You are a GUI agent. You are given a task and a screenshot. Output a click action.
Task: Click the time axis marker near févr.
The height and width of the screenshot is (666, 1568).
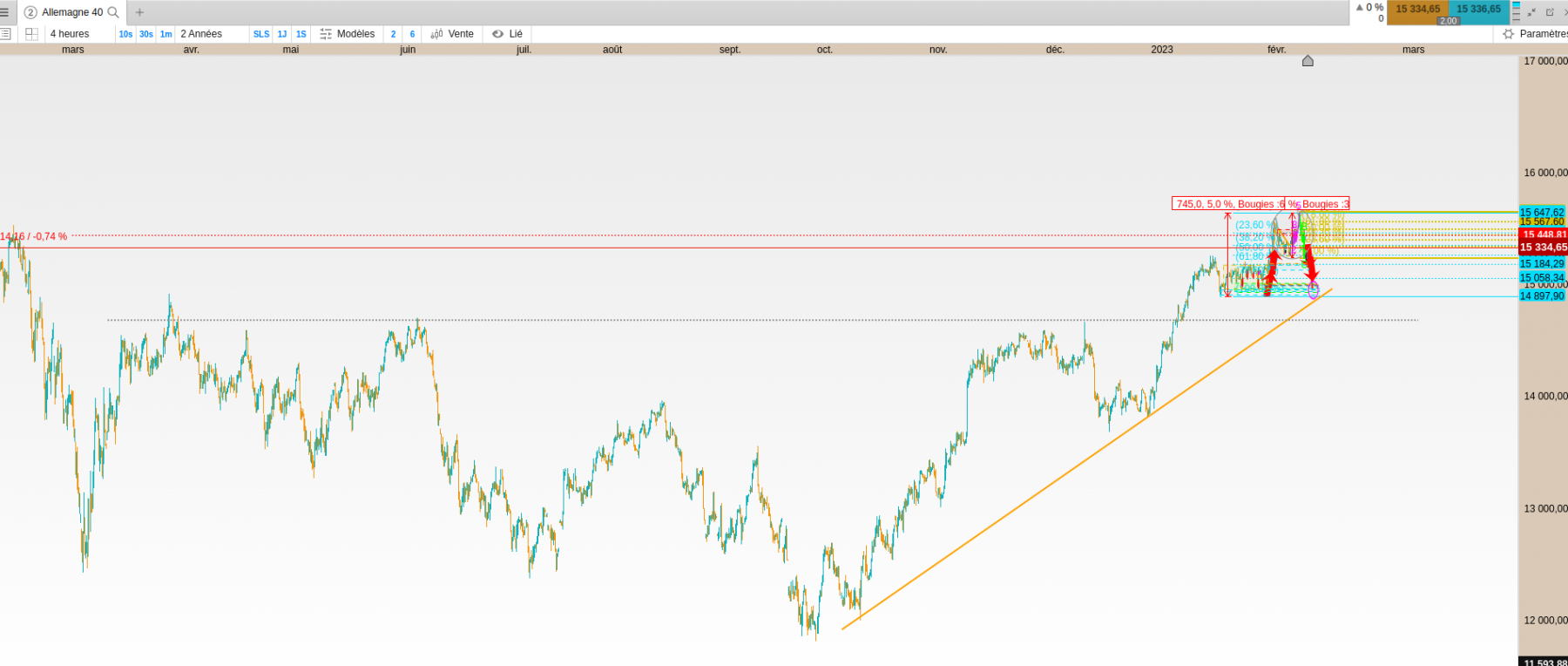click(x=1308, y=60)
